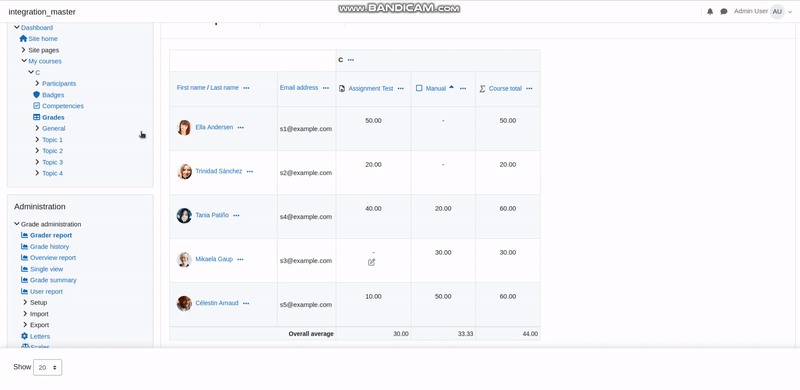Screen dimensions: 800x390
Task: Click Mikaela Gaup's grade edit pencil icon
Action: pos(371,262)
